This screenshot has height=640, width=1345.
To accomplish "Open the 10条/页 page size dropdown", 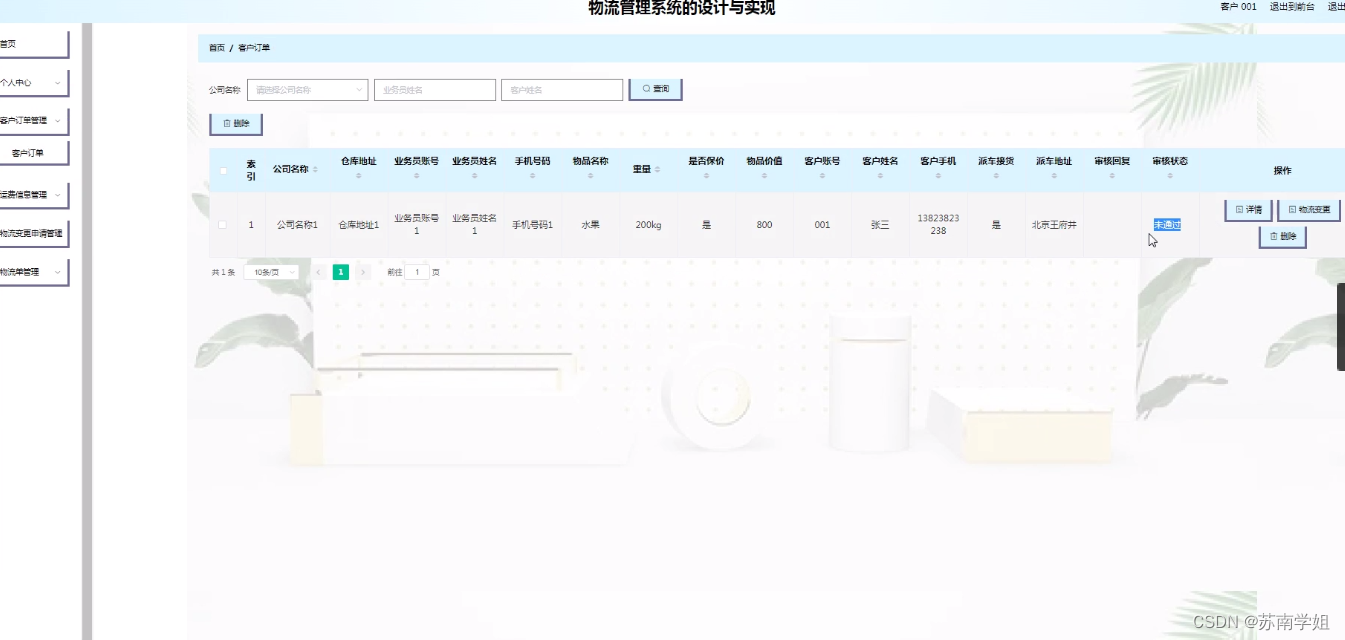I will click(270, 271).
